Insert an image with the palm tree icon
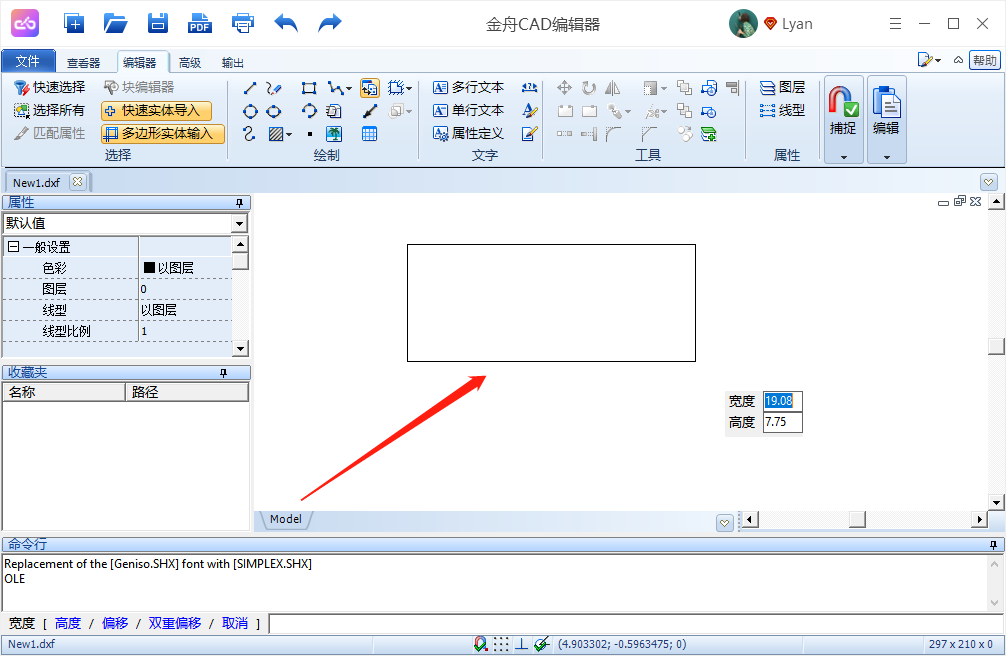 [334, 134]
